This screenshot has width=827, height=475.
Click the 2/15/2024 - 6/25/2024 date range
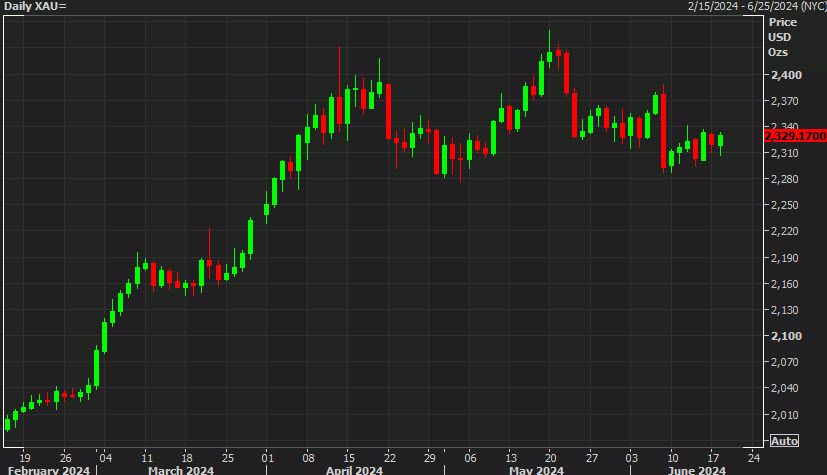757,6
